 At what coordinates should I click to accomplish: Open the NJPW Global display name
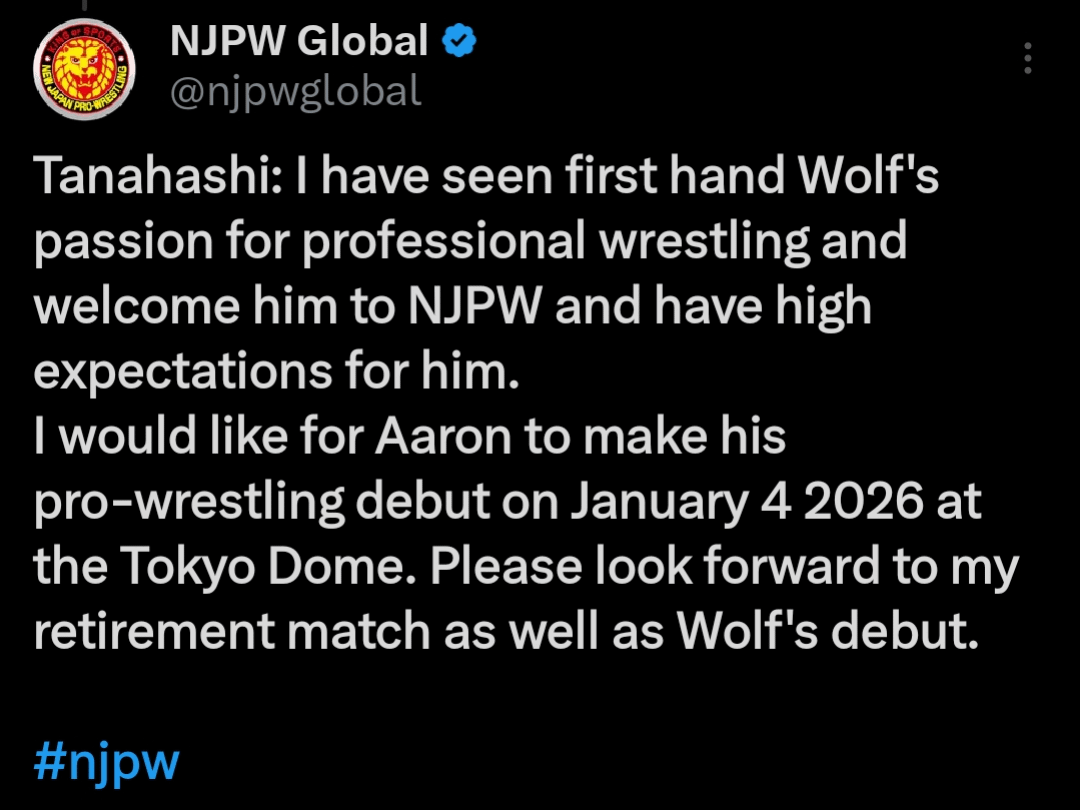tap(299, 40)
